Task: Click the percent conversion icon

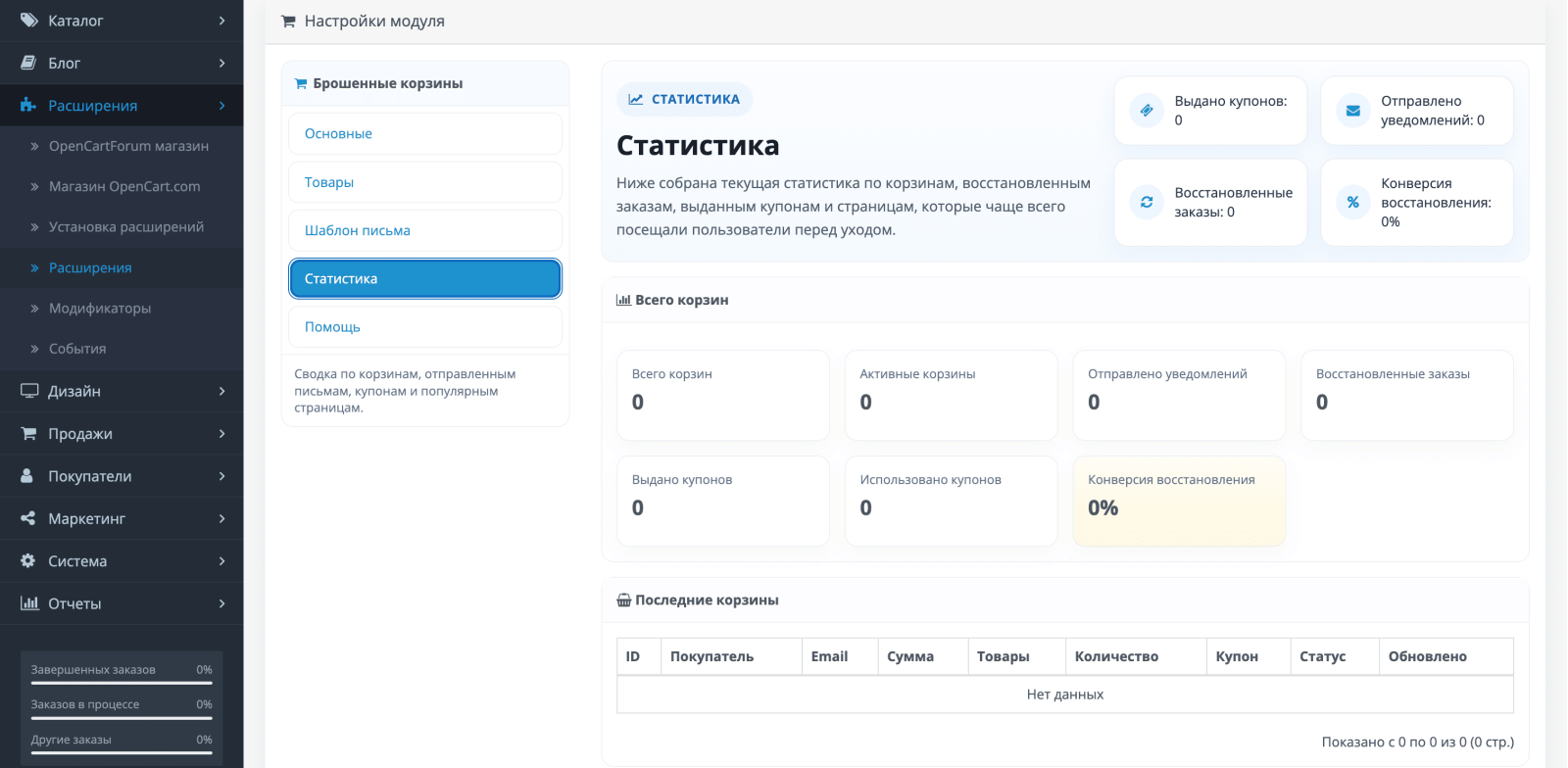Action: [x=1353, y=202]
